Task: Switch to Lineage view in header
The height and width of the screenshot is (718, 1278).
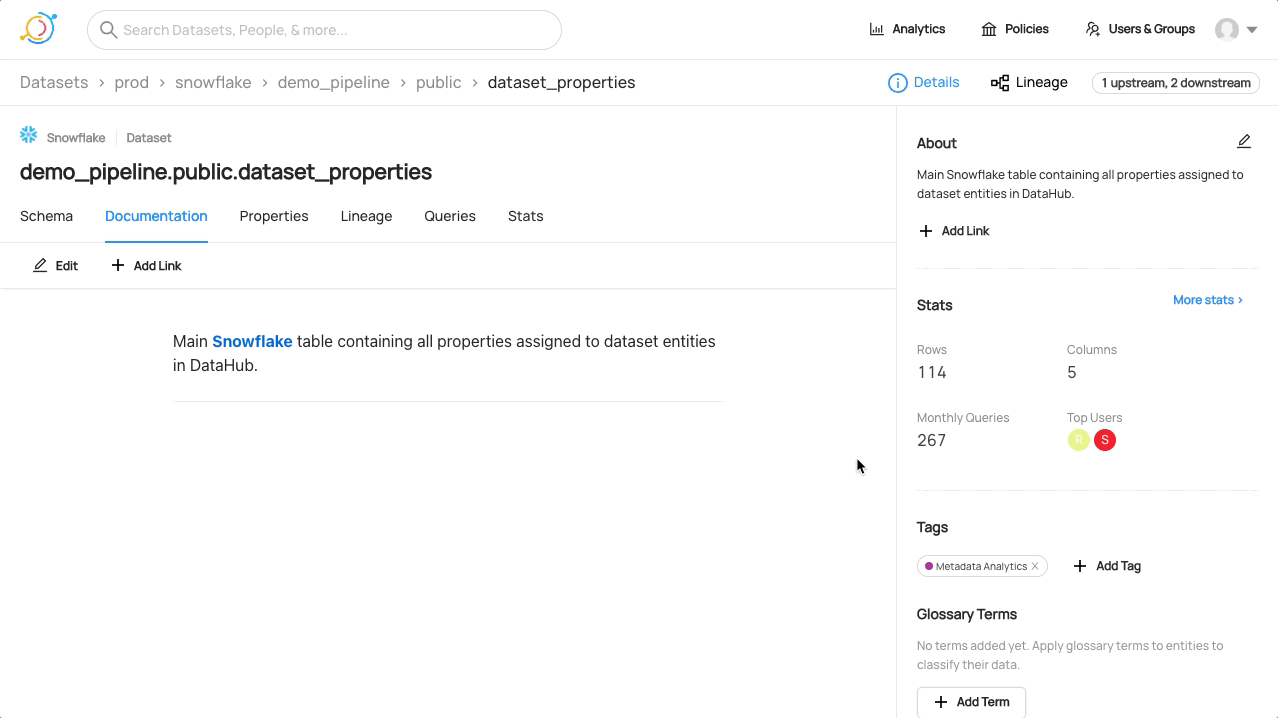Action: click(x=1029, y=83)
